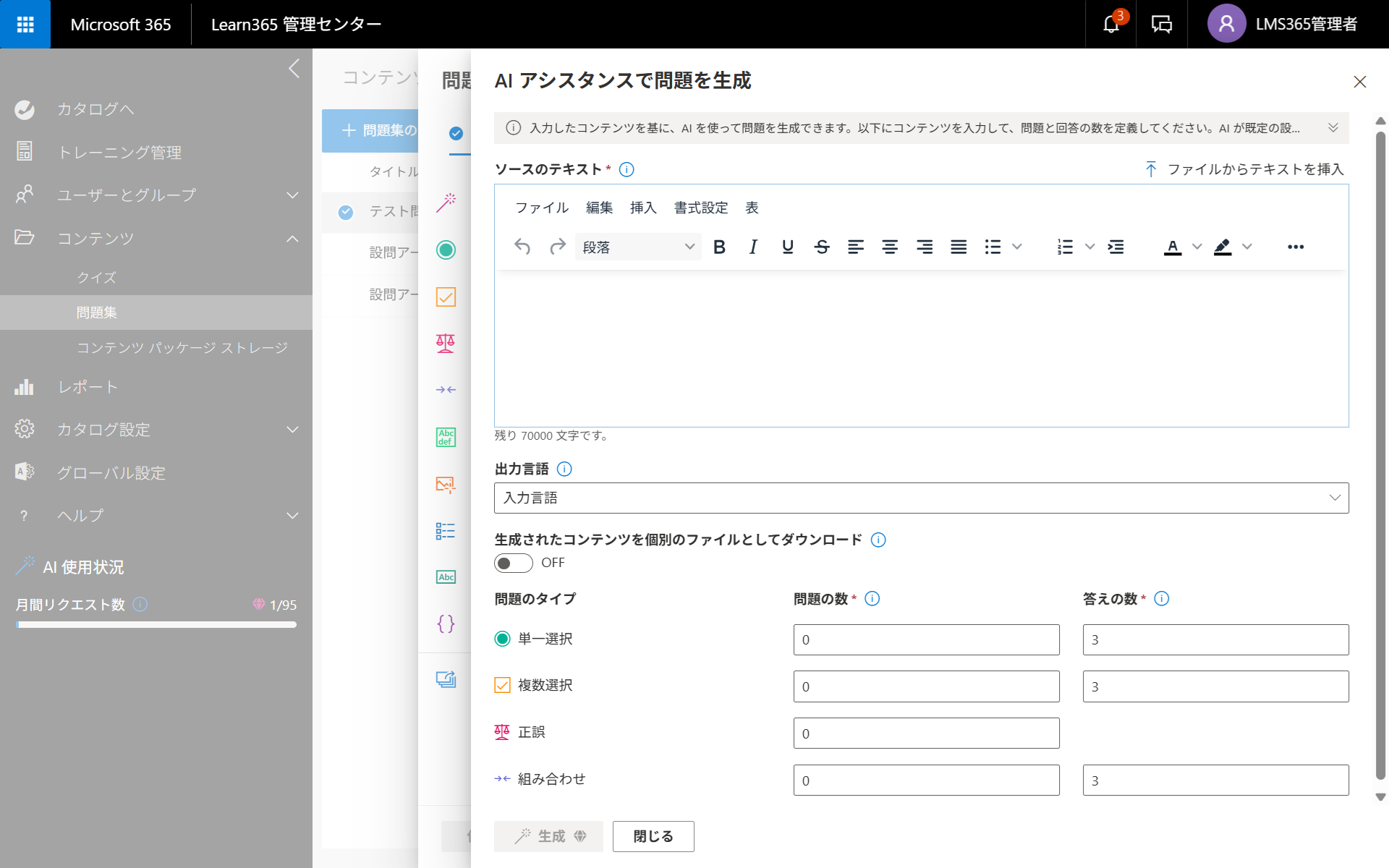
Task: Open レポート in sidebar
Action: (88, 387)
